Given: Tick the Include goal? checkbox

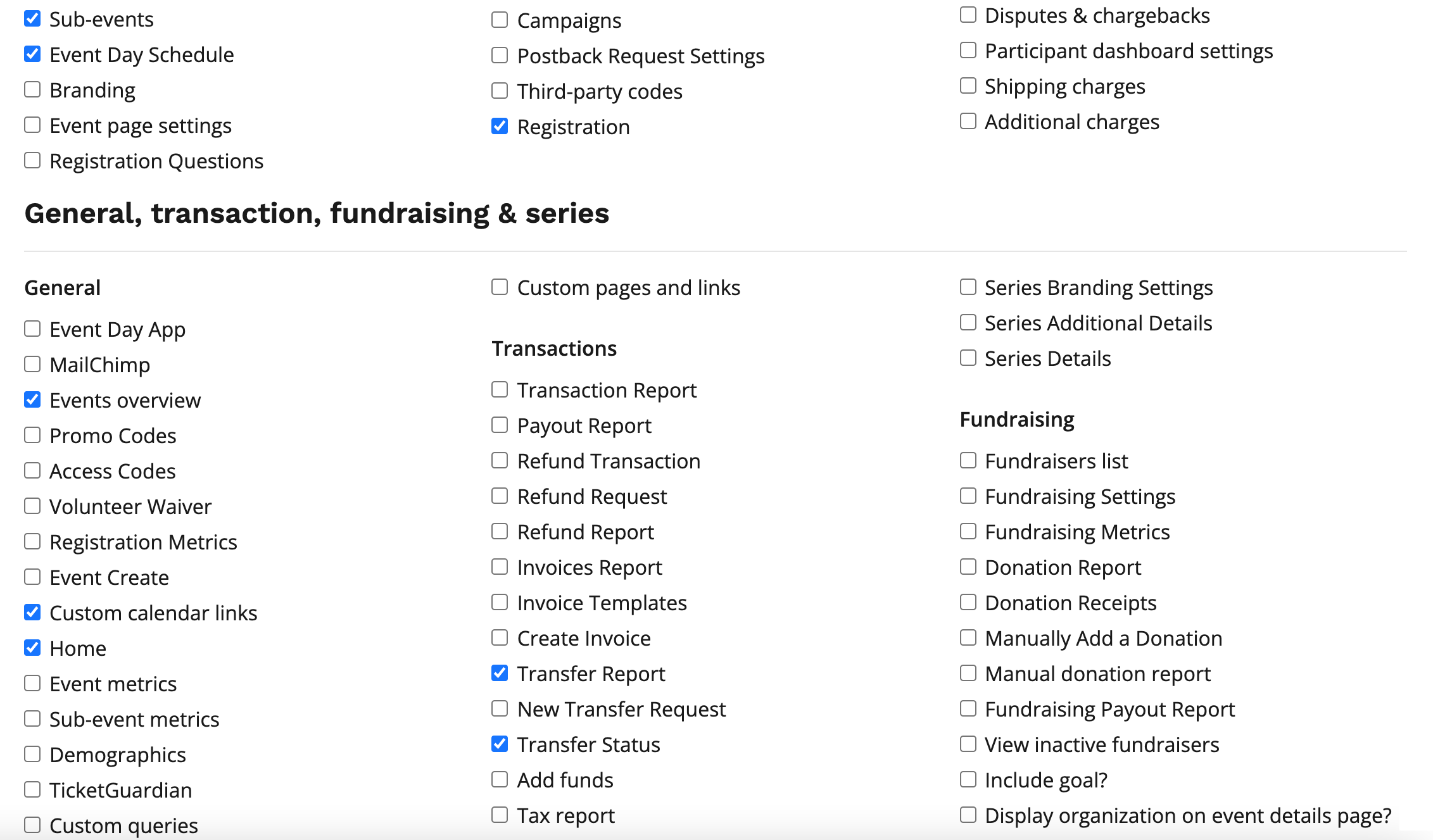Looking at the screenshot, I should click(x=968, y=780).
